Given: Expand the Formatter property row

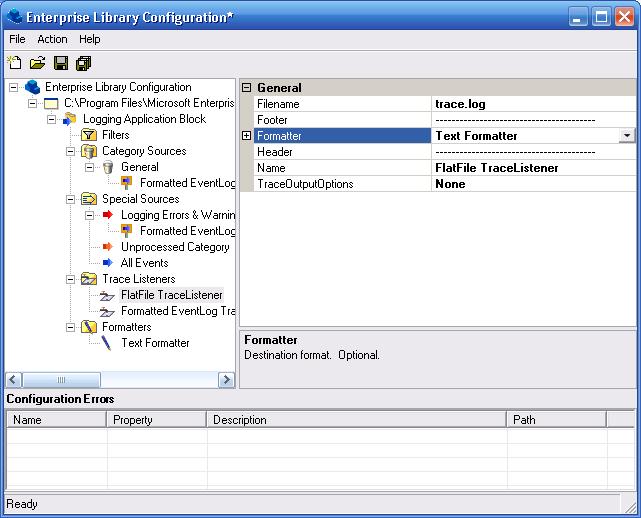Looking at the screenshot, I should point(247,136).
